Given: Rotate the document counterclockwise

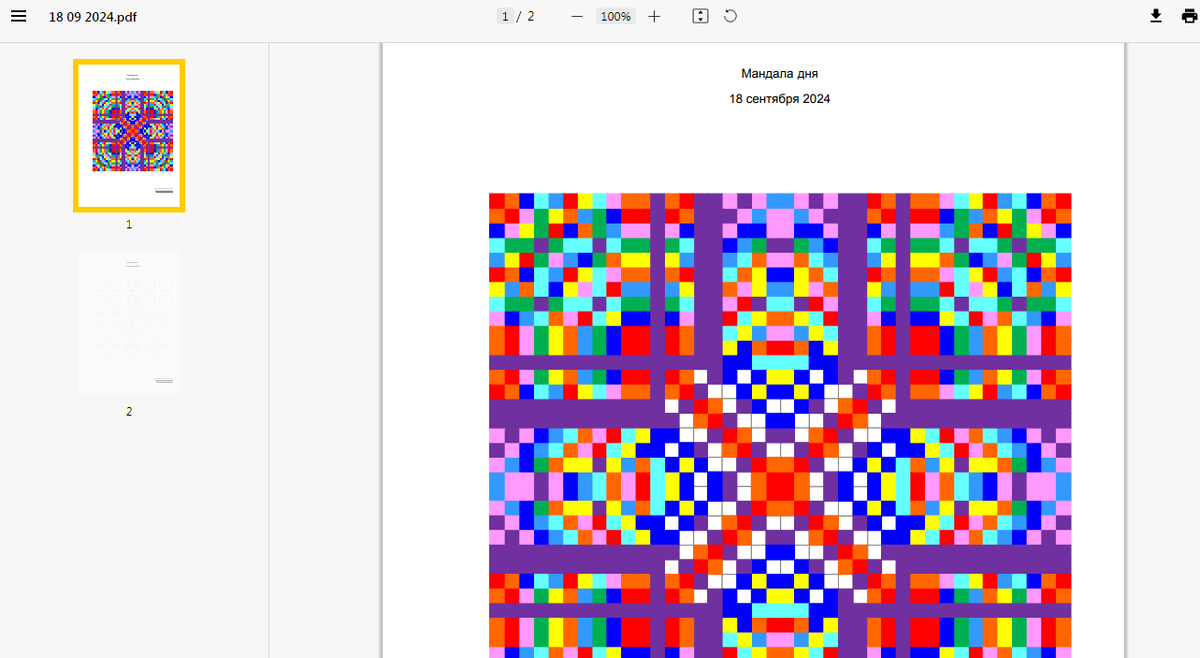Looking at the screenshot, I should 731,16.
